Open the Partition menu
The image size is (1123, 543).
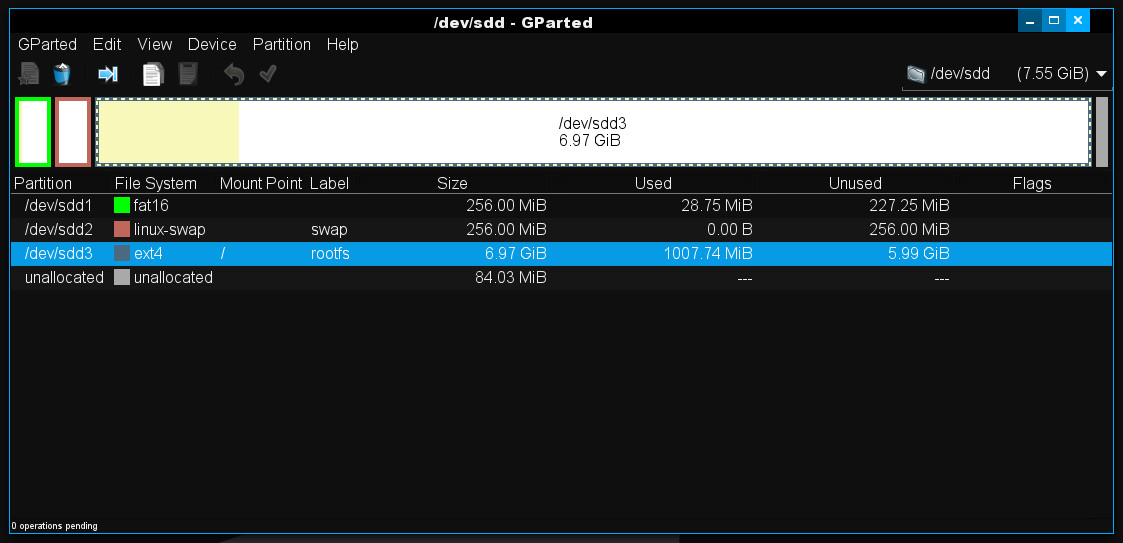281,45
